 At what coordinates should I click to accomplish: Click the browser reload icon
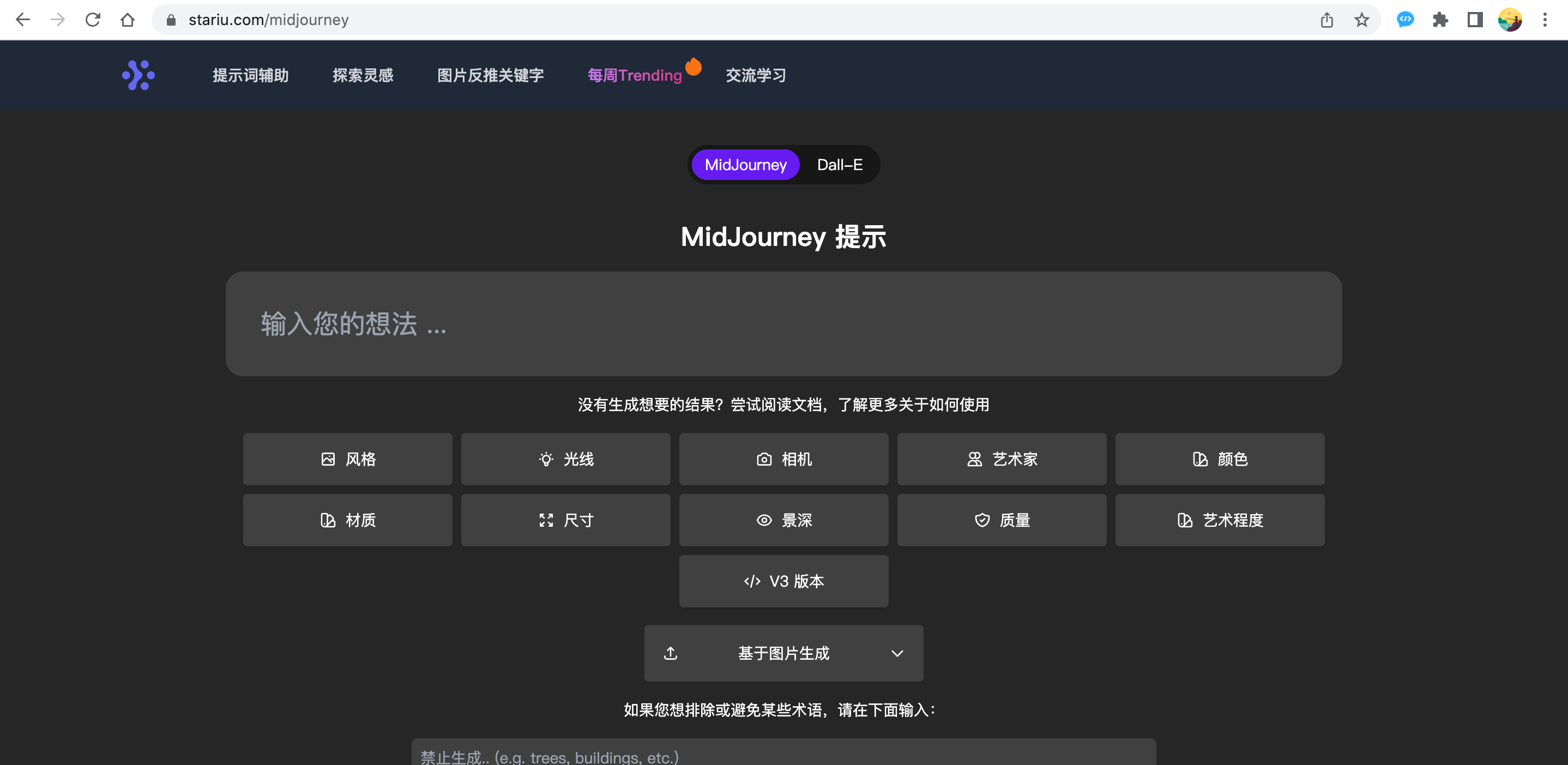point(93,20)
